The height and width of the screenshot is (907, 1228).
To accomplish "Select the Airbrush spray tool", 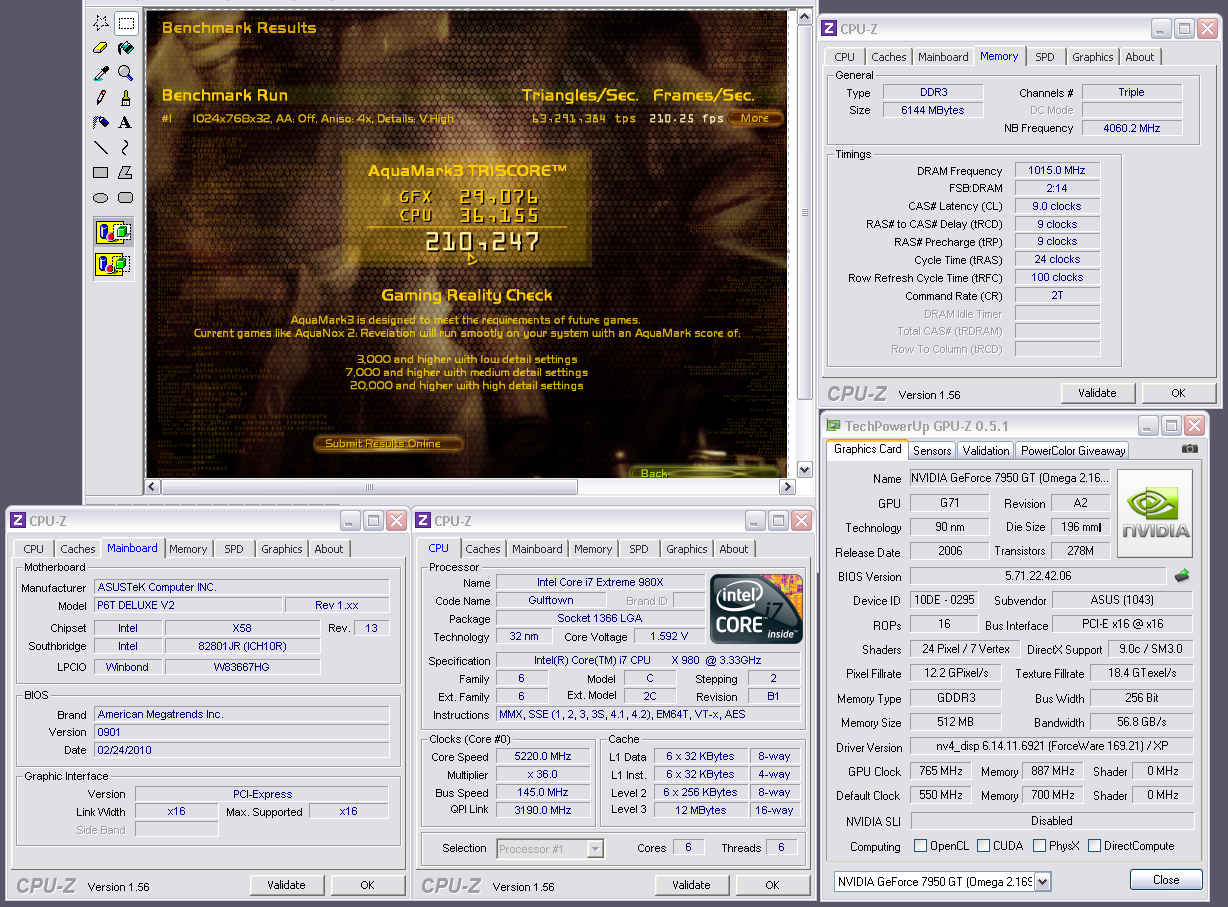I will coord(101,123).
